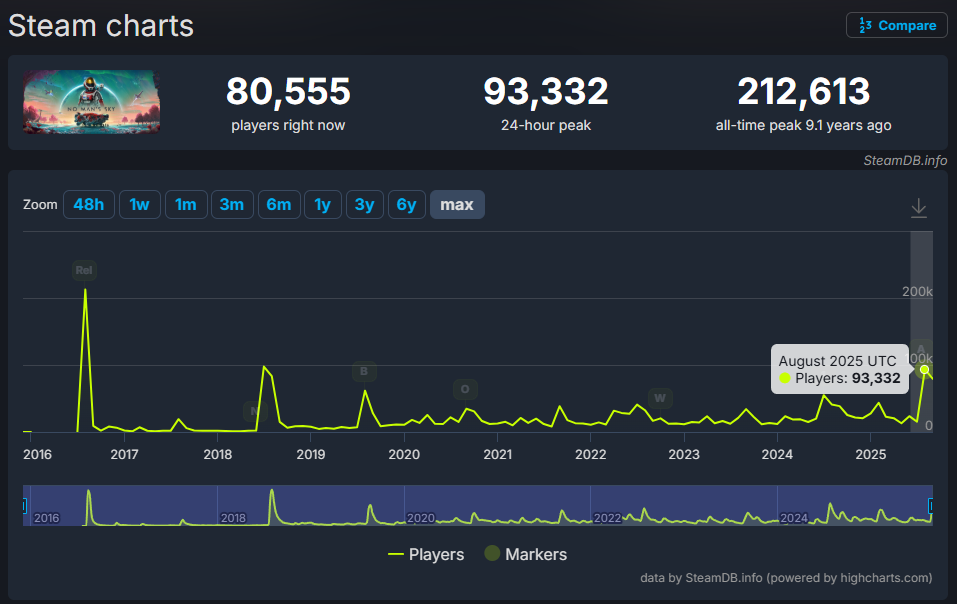Set zoom range to 48h
This screenshot has height=604, width=957.
coord(88,204)
